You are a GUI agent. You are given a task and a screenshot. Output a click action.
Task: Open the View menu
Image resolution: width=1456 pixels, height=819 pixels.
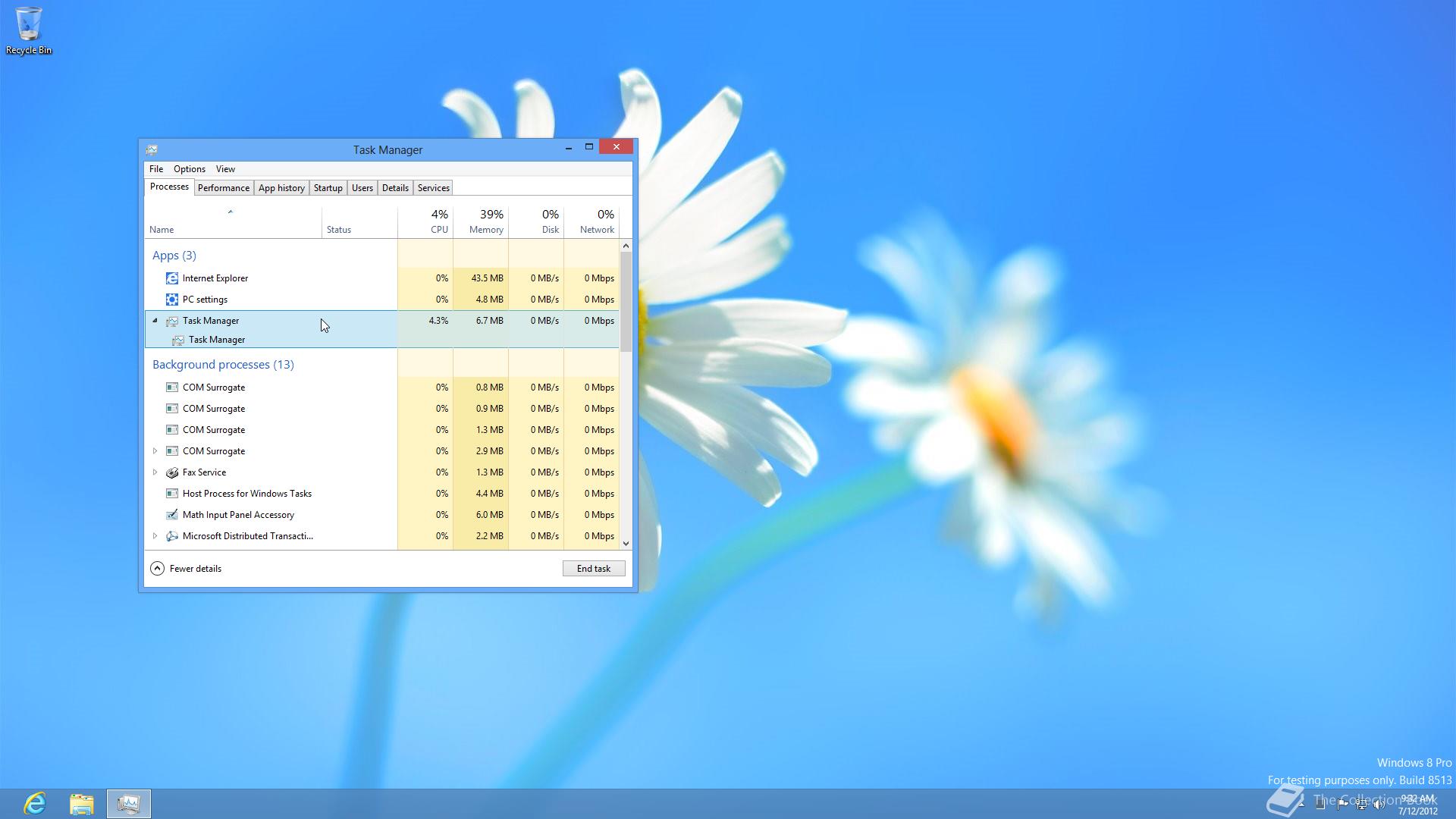(225, 169)
